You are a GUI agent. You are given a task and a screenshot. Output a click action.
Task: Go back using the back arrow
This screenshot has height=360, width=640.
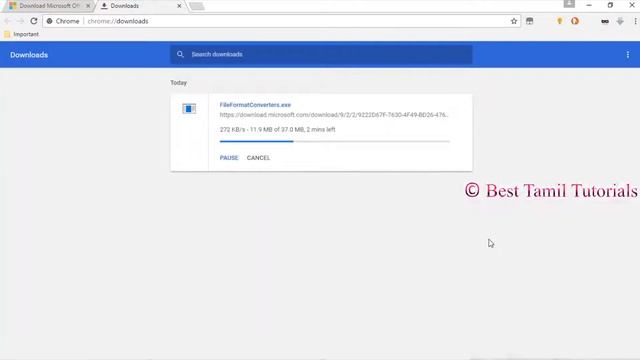click(x=7, y=21)
